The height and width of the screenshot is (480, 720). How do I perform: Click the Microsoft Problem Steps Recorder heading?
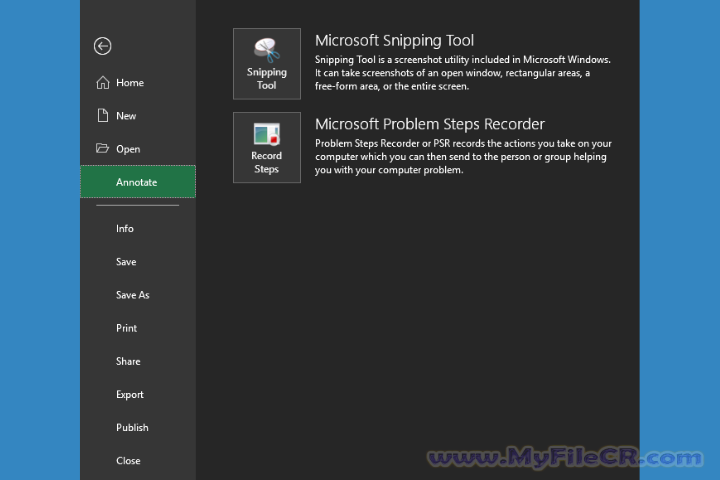click(x=429, y=124)
